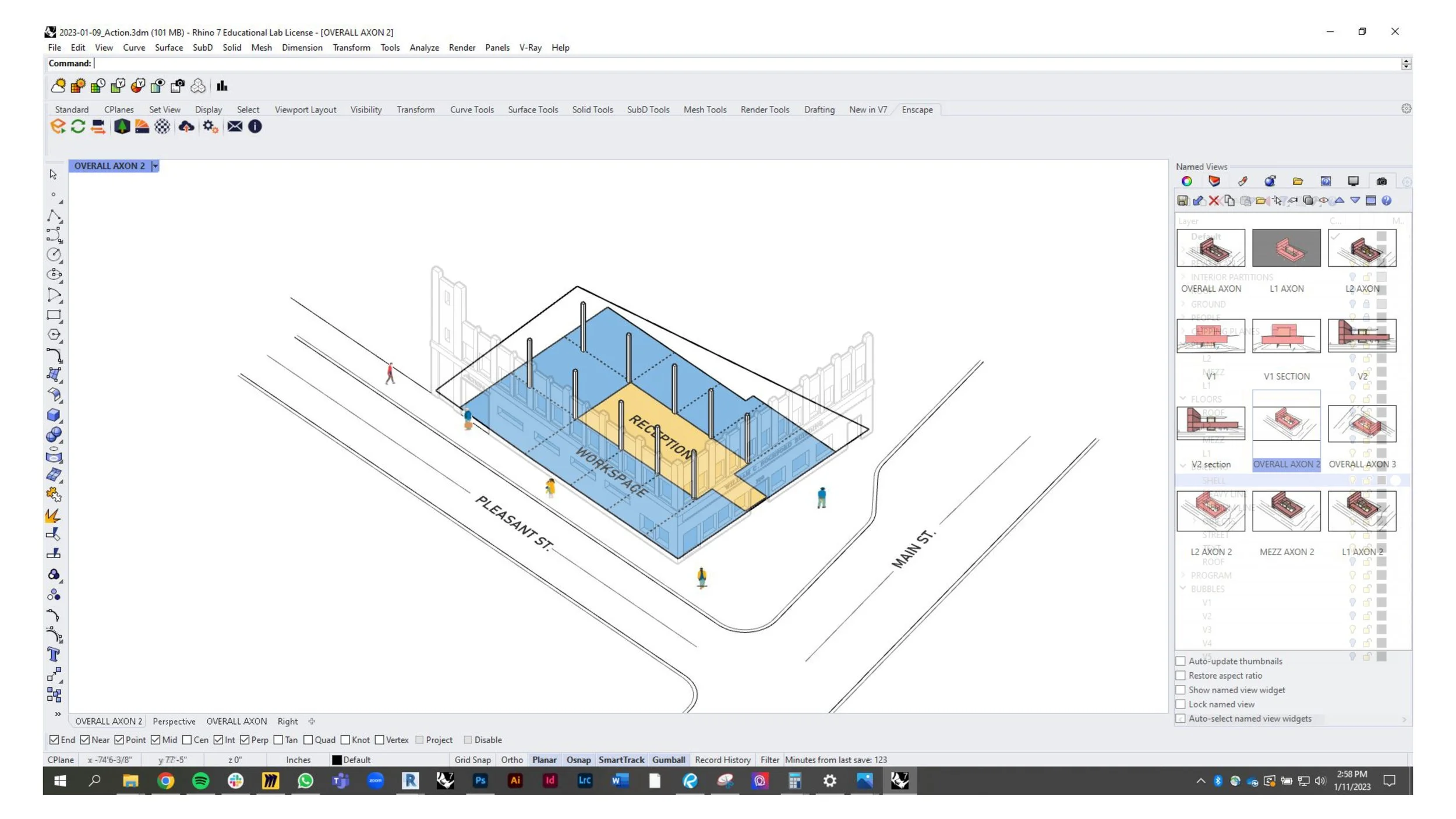
Task: Collapse the BUBBLES layer tree
Action: tap(1183, 588)
